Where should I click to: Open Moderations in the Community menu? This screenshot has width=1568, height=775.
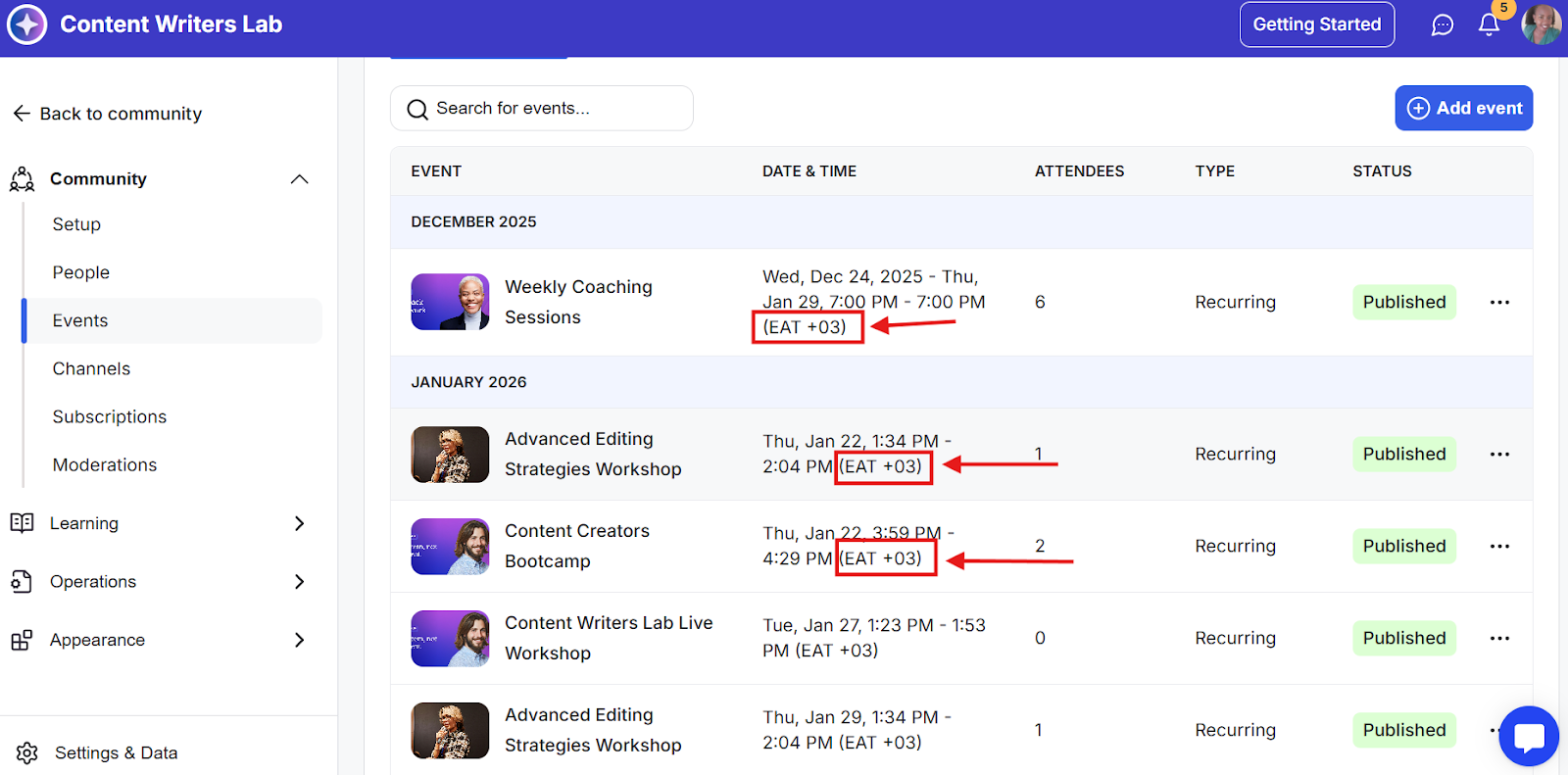point(105,464)
